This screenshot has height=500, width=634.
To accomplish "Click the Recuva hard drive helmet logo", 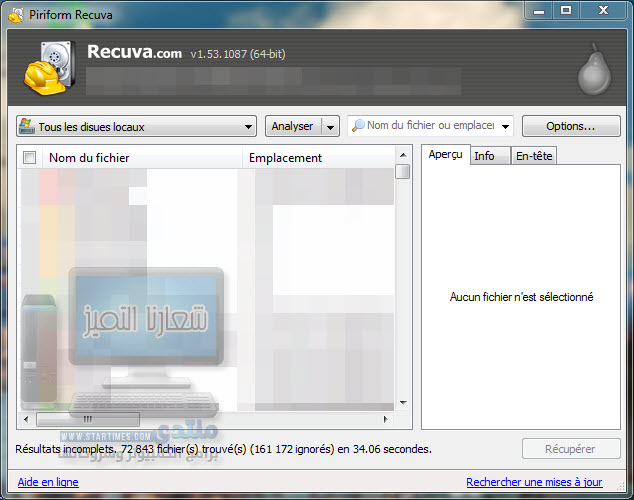I will (x=49, y=68).
